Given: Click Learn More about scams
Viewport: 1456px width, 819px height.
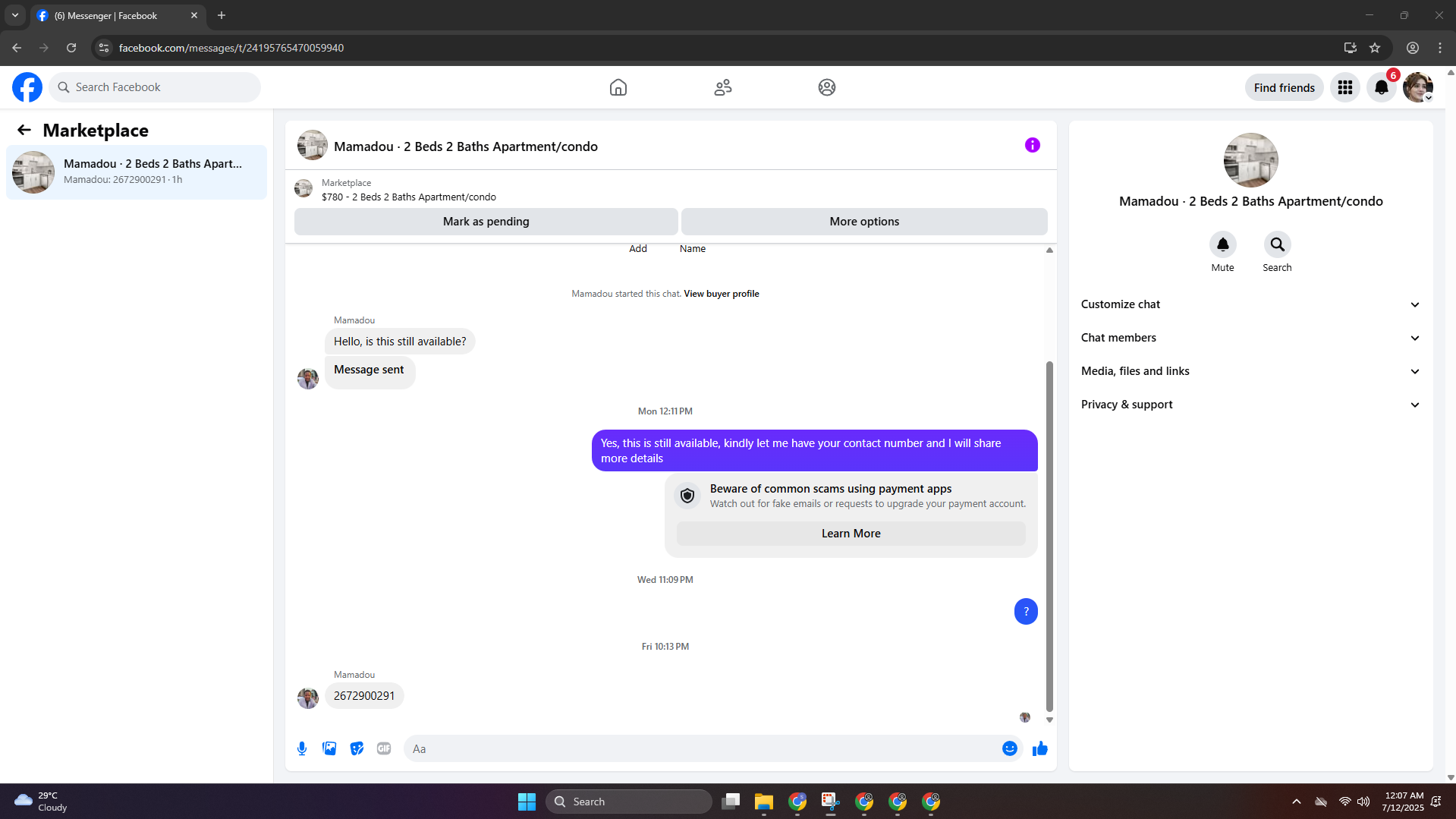Looking at the screenshot, I should click(x=851, y=534).
